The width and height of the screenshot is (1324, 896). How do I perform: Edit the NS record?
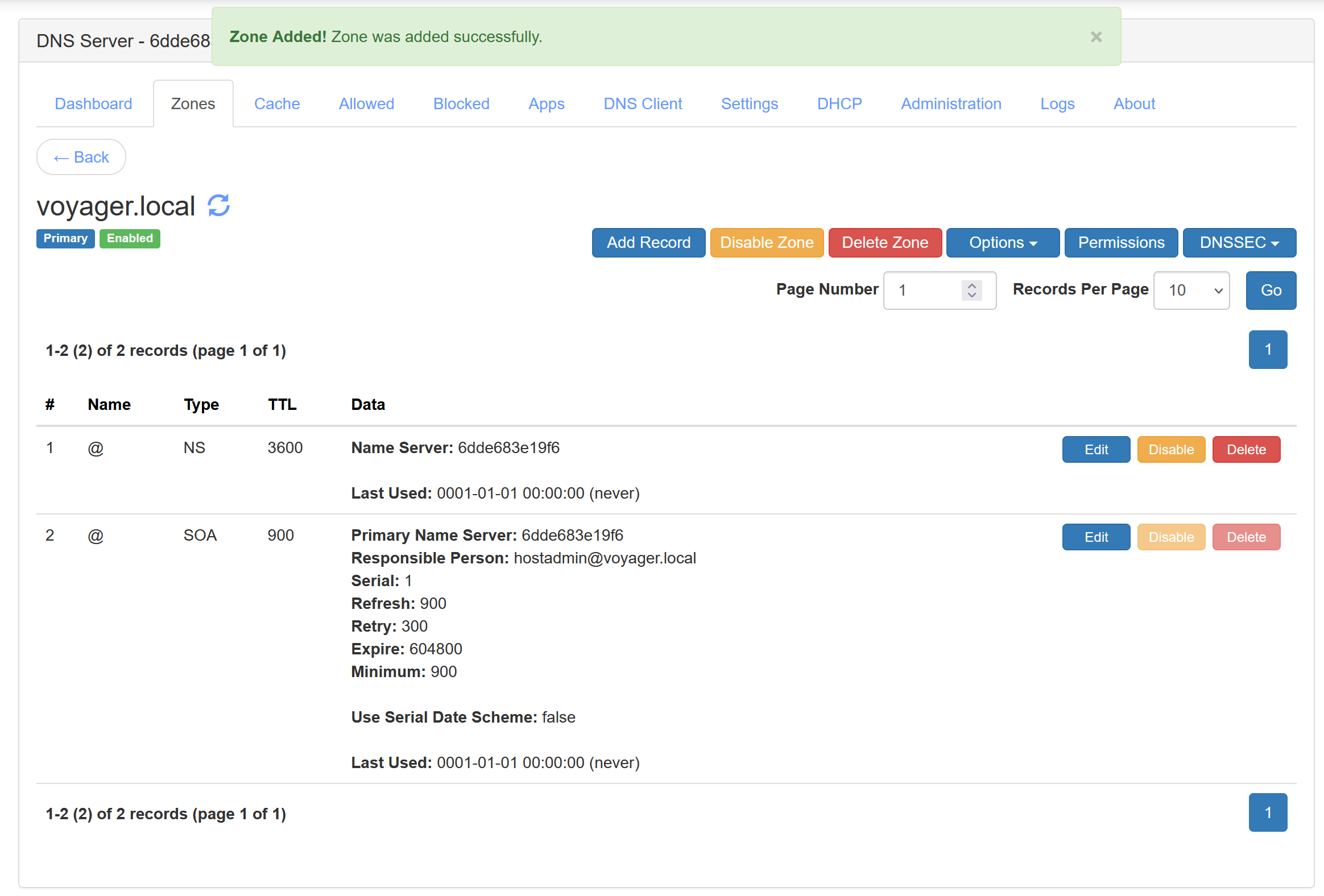click(1095, 450)
